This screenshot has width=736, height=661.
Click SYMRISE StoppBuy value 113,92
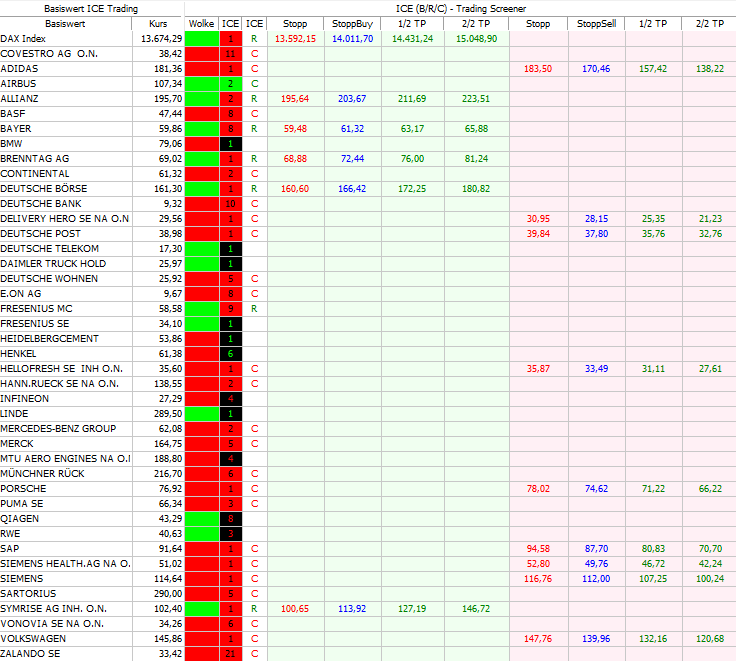click(352, 609)
